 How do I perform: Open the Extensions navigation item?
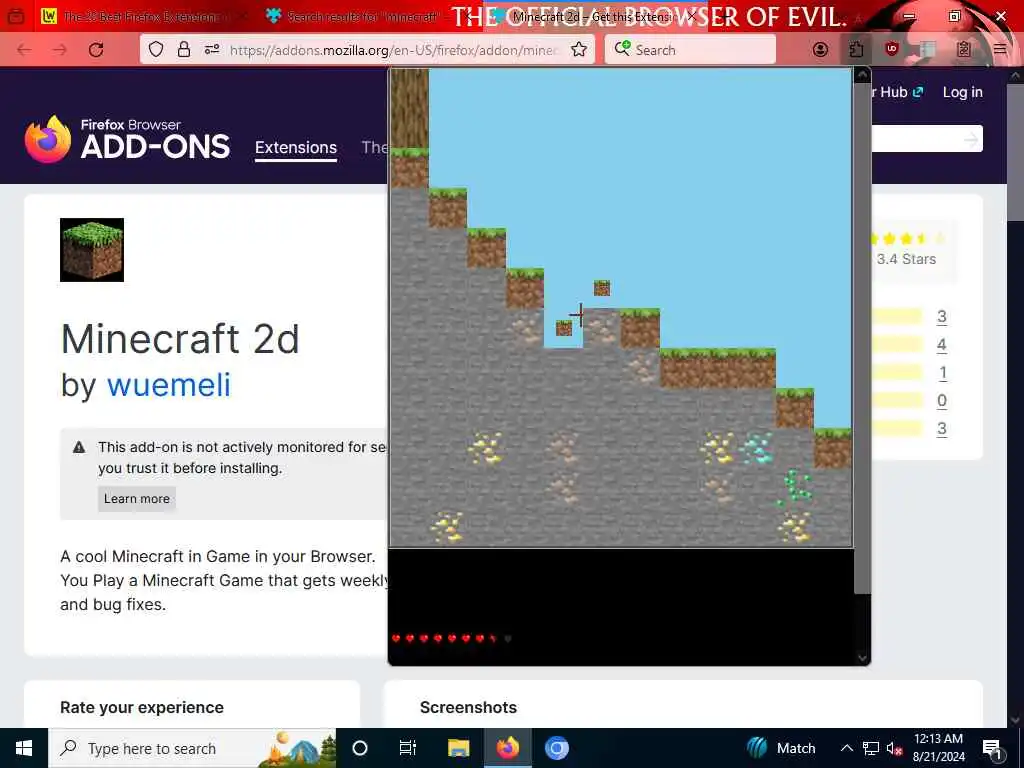click(296, 148)
